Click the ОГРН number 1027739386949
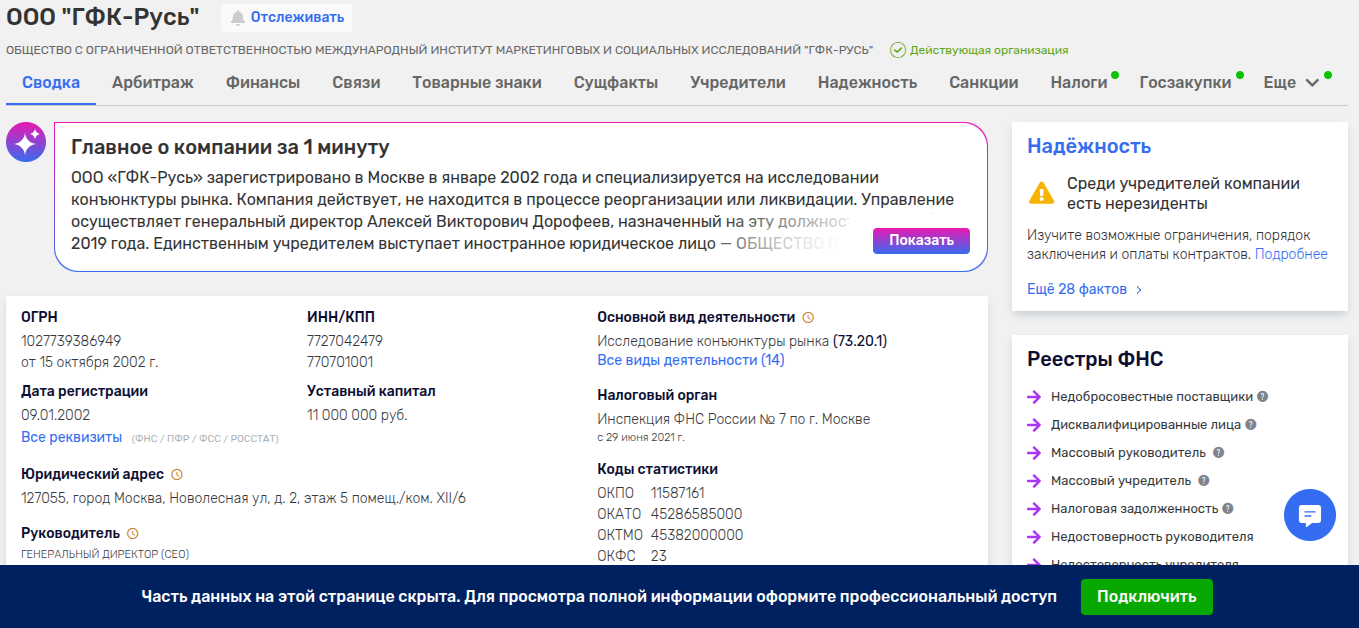 (71, 341)
